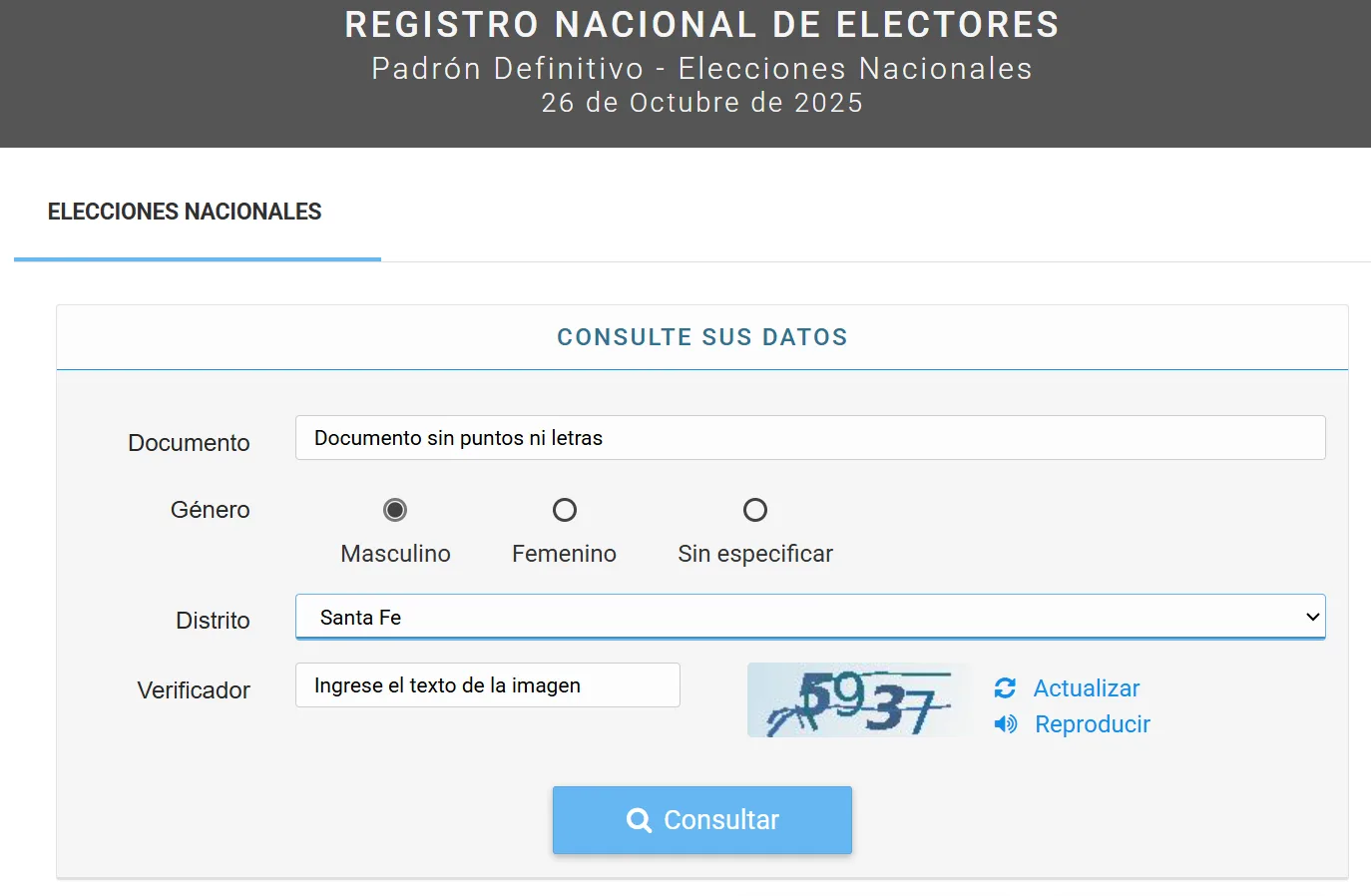This screenshot has height=896, width=1371.
Task: Click the chevron arrow of the Distrito selector
Action: [x=1312, y=618]
